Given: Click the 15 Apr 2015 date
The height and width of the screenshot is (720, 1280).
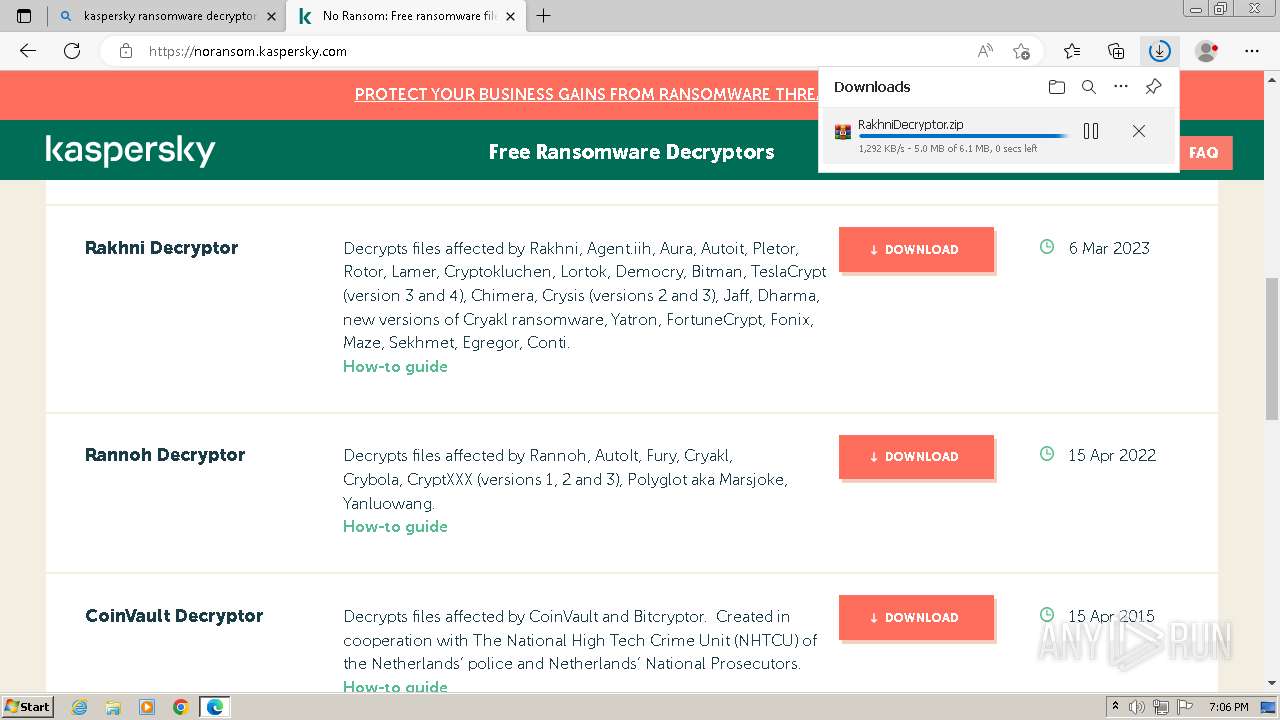Looking at the screenshot, I should click(x=1111, y=616).
